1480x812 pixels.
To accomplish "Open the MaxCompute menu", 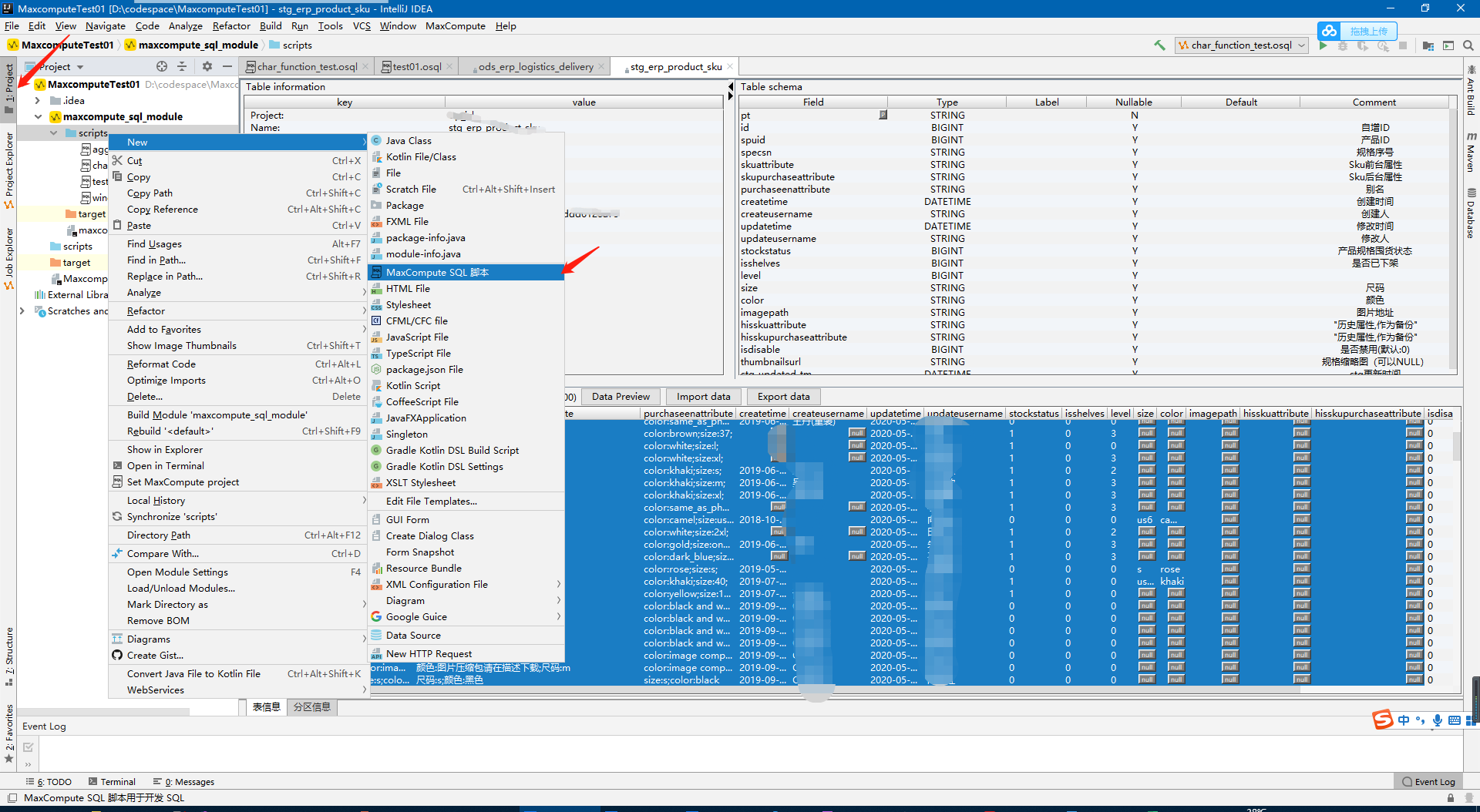I will click(x=456, y=25).
